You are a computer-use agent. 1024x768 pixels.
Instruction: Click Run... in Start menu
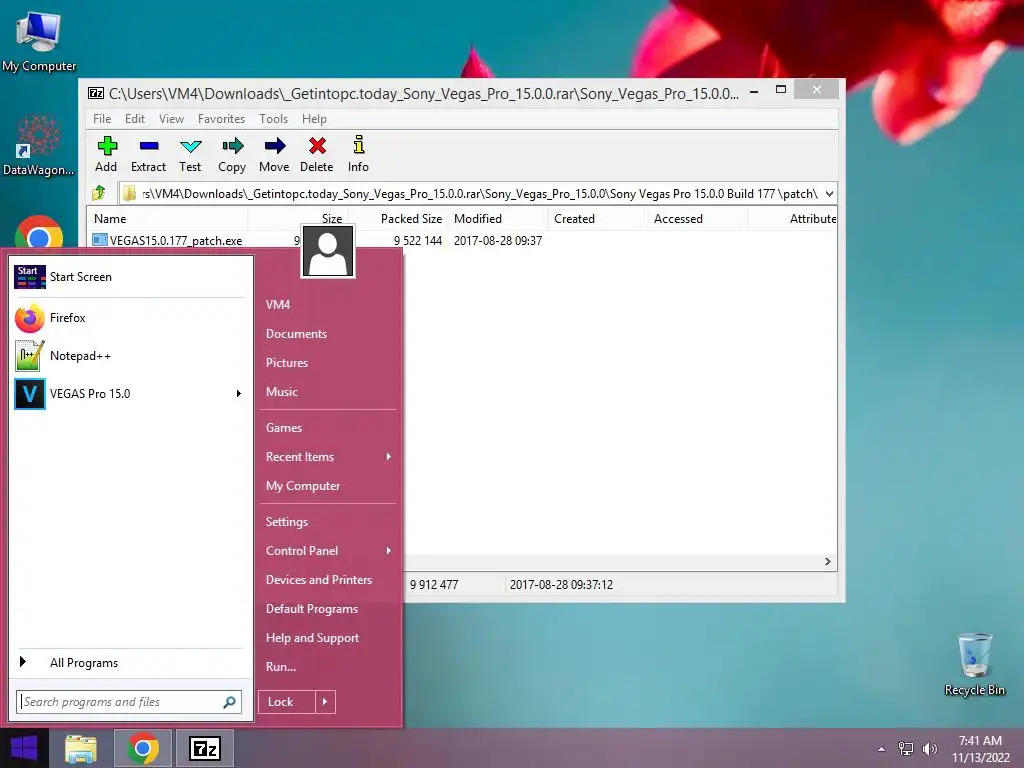tap(281, 667)
